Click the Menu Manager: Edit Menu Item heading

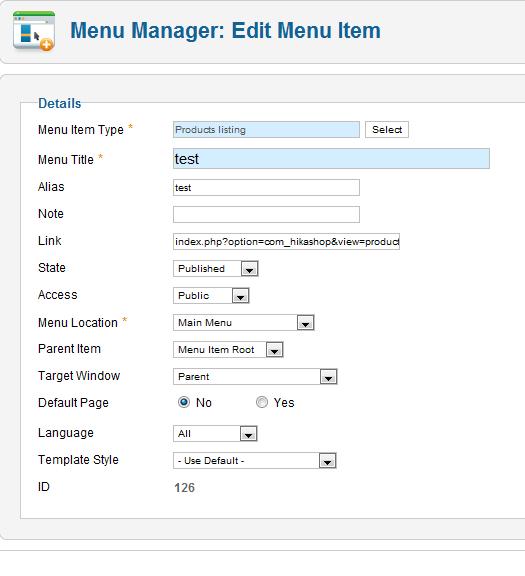226,30
